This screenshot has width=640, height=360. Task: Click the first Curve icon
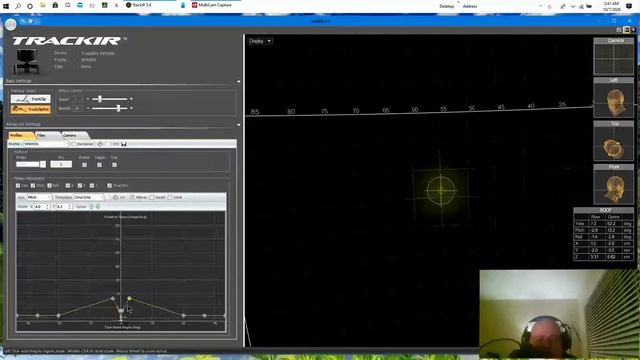[91, 207]
